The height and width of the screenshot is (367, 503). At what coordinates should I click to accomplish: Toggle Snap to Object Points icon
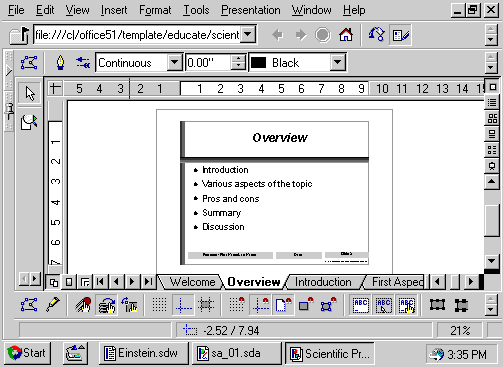click(329, 305)
